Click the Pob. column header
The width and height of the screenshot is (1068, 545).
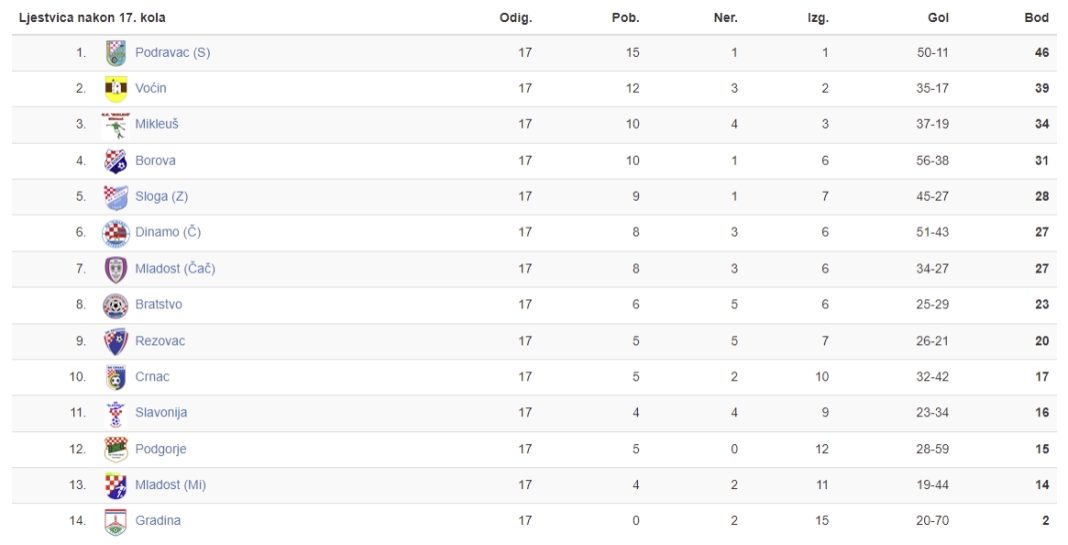[x=625, y=18]
